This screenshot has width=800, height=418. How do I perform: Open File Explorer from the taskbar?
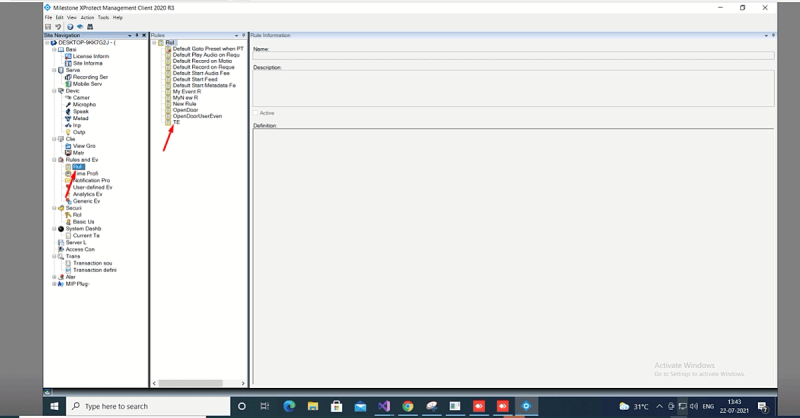313,406
